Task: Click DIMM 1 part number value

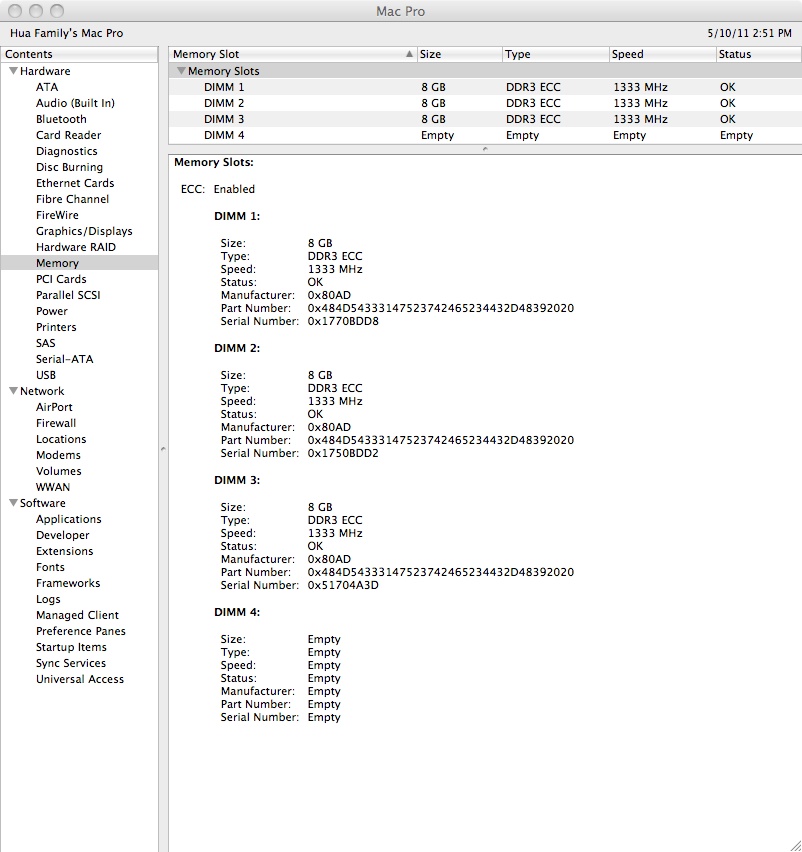Action: [441, 309]
